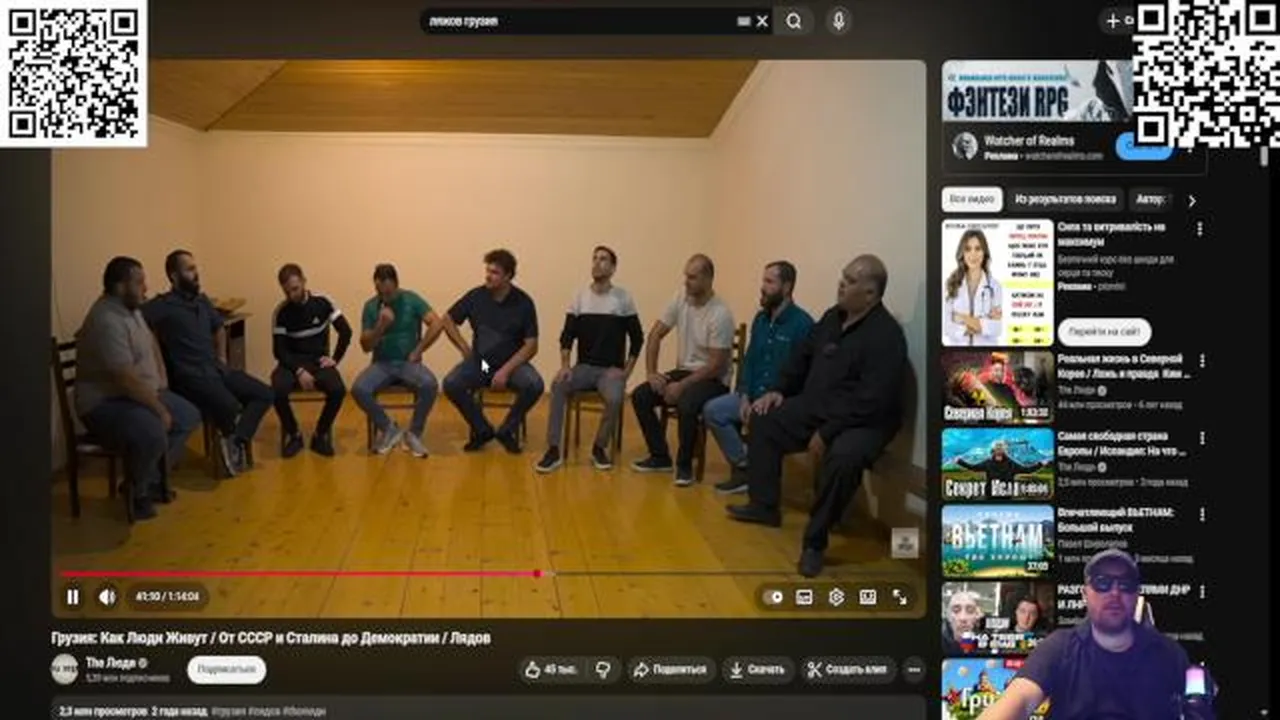Show more filter chips with the right arrow

1191,200
